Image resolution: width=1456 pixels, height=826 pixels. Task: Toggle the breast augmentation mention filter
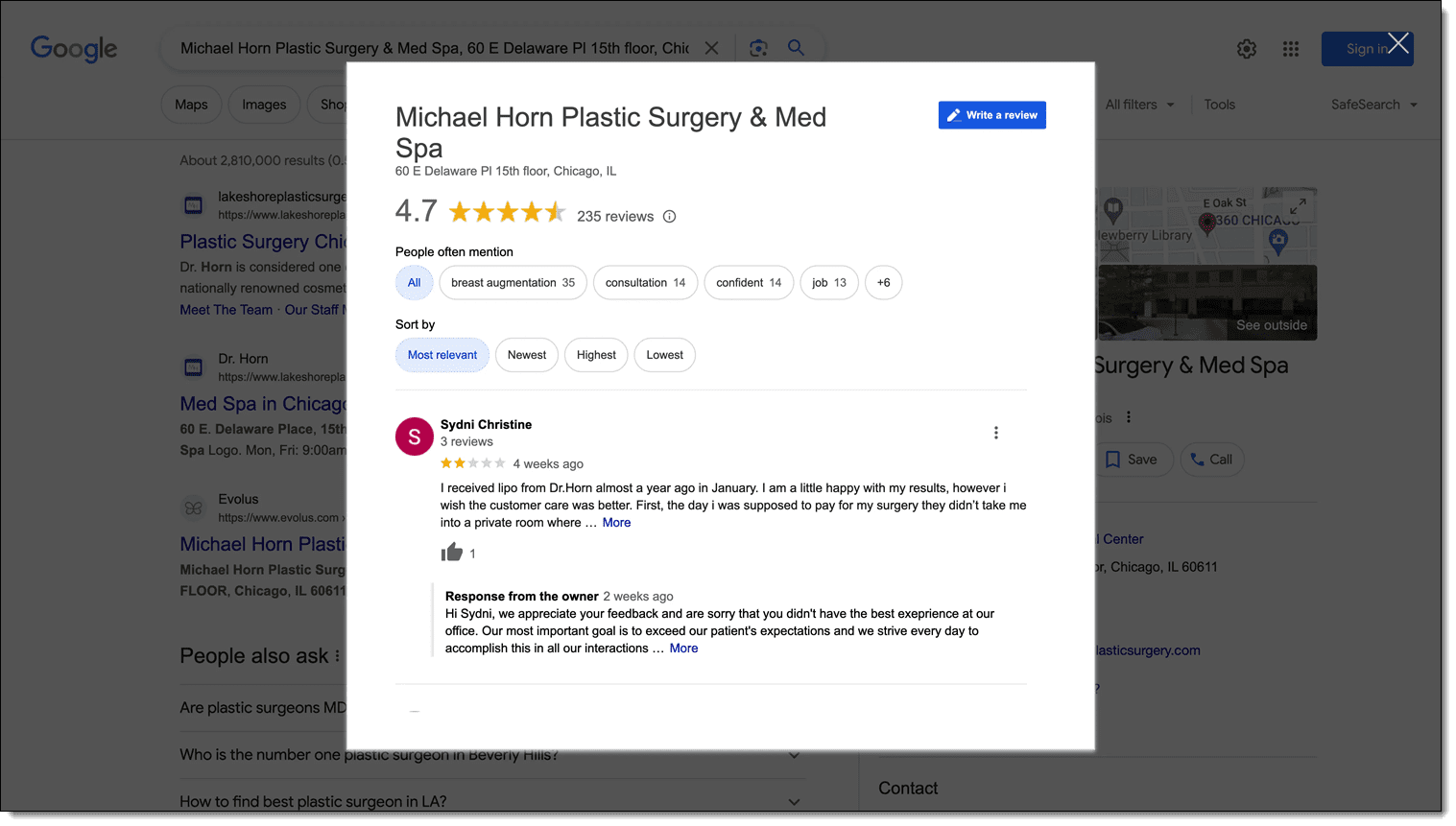tap(513, 282)
